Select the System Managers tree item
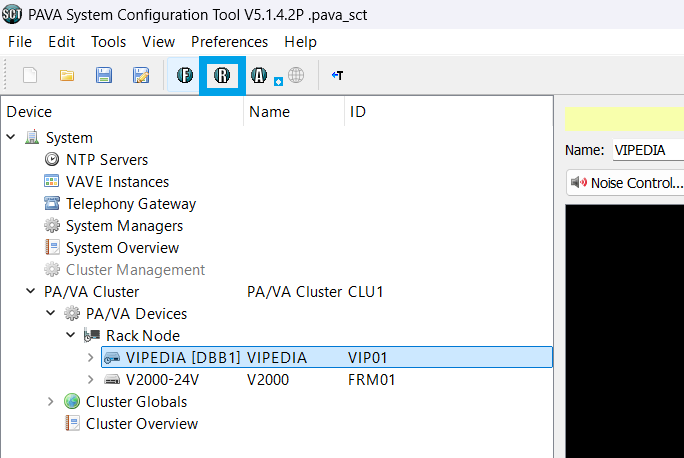 point(124,226)
